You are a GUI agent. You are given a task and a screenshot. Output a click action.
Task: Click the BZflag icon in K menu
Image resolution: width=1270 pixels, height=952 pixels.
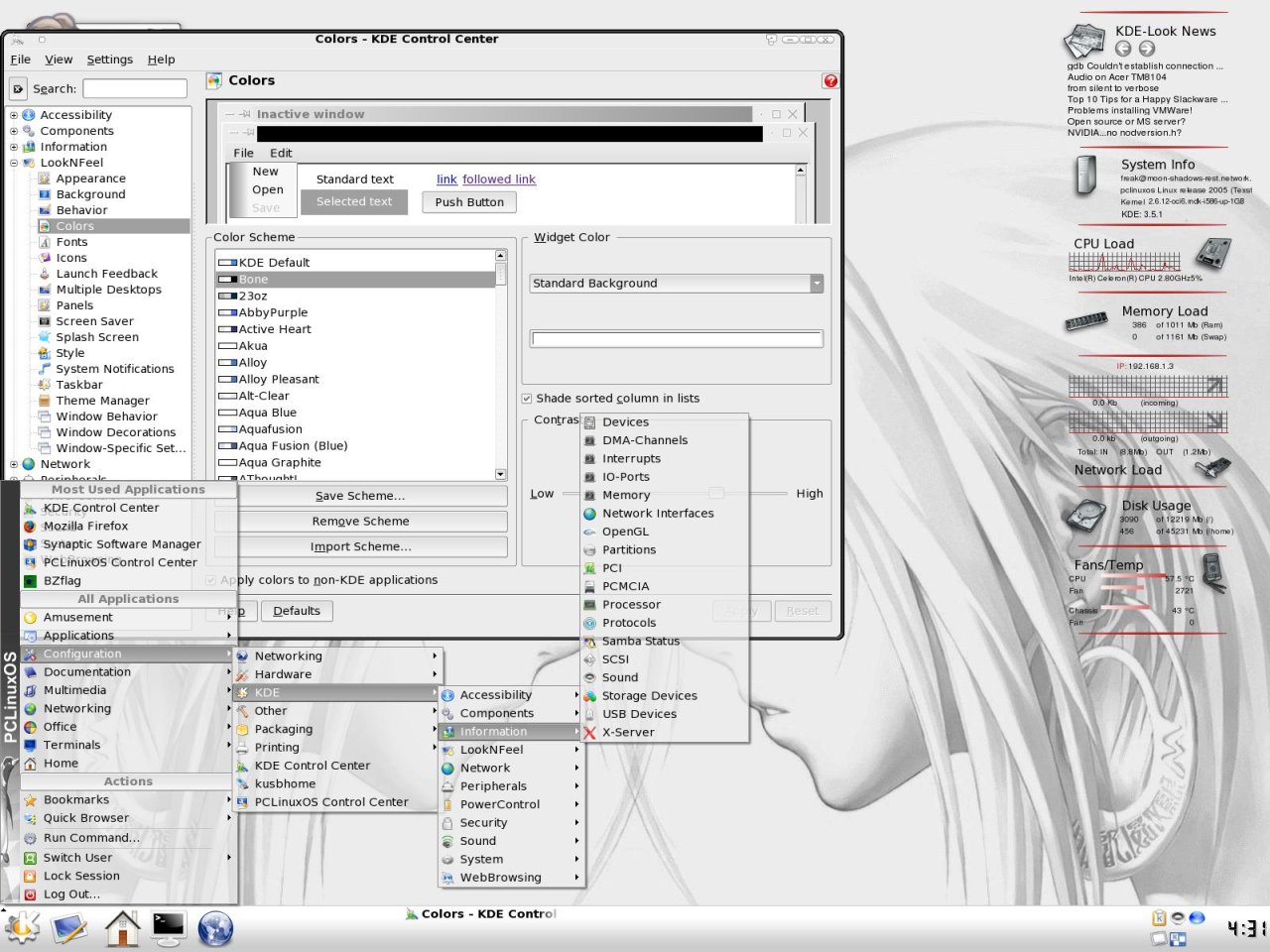(x=30, y=581)
